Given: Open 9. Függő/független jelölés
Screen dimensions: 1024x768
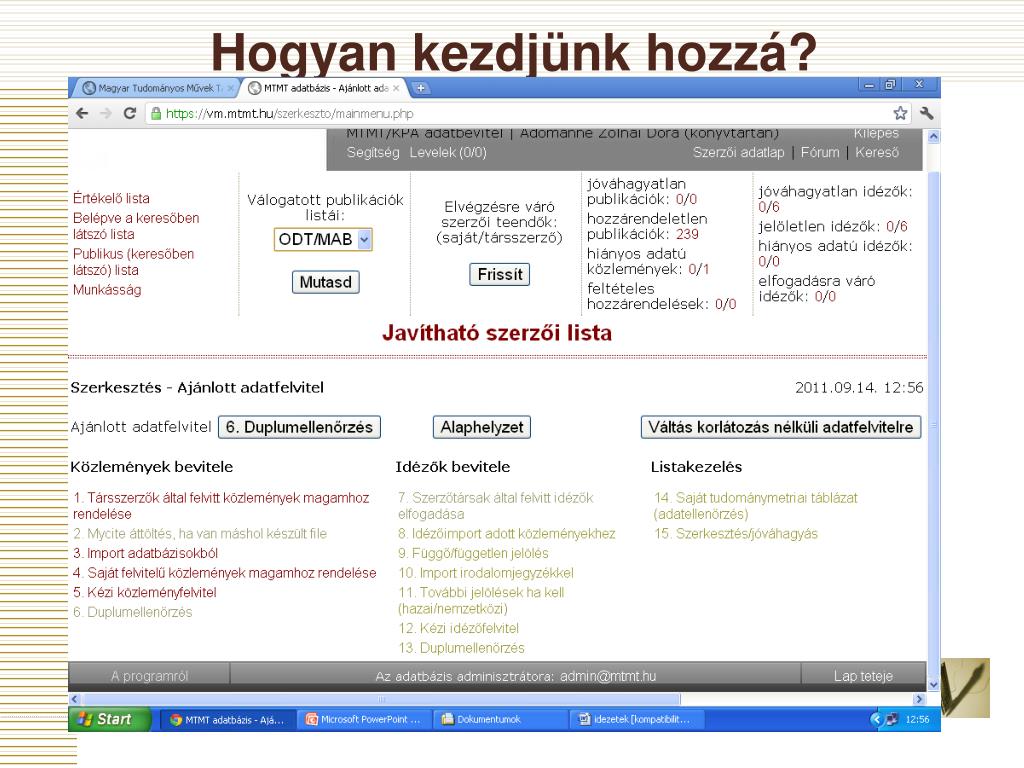Looking at the screenshot, I should click(x=473, y=553).
